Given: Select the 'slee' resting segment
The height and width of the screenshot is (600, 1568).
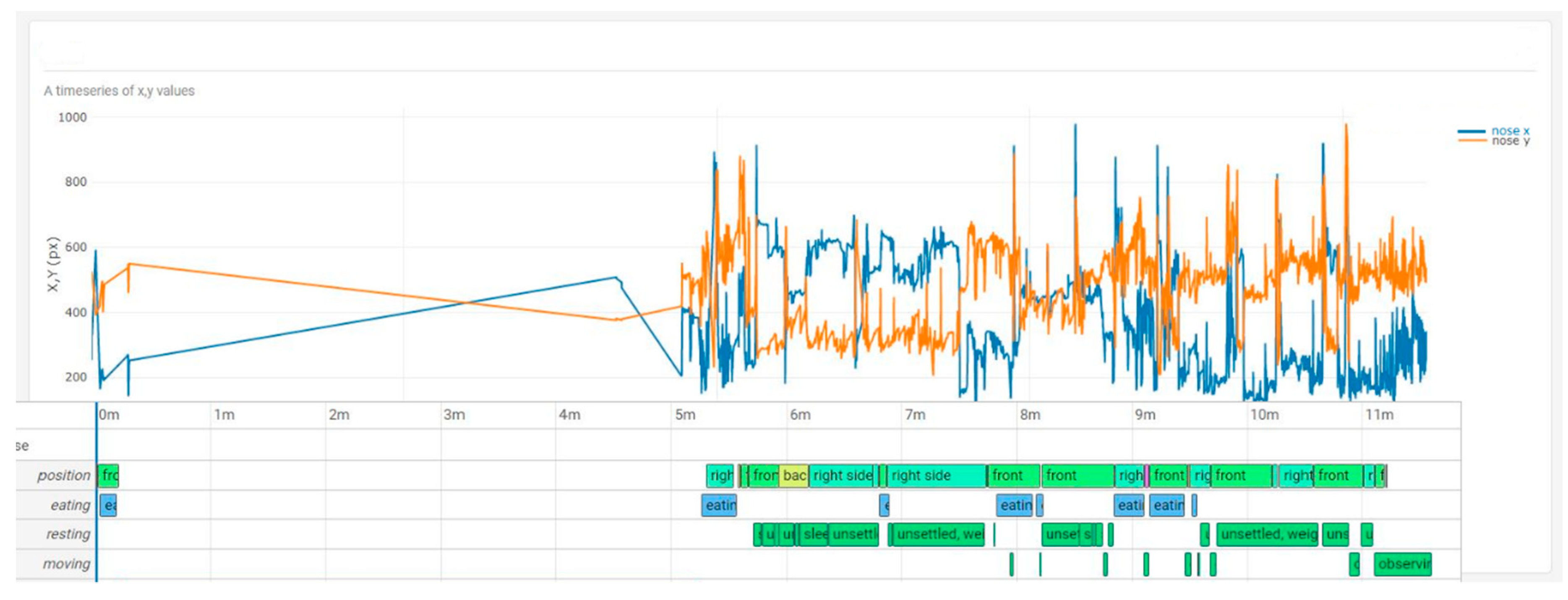Looking at the screenshot, I should click(814, 534).
